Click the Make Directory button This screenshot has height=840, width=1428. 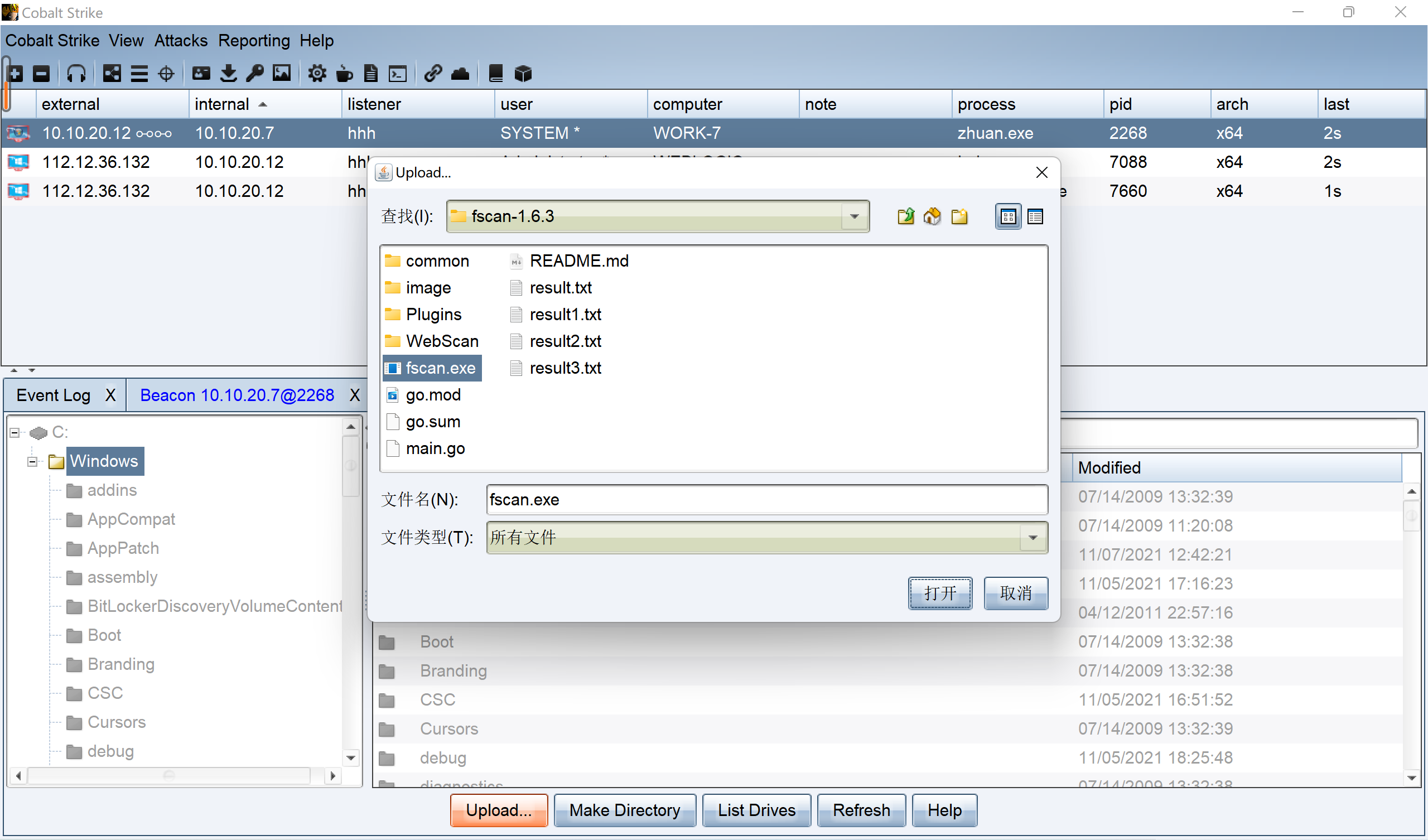pos(624,810)
